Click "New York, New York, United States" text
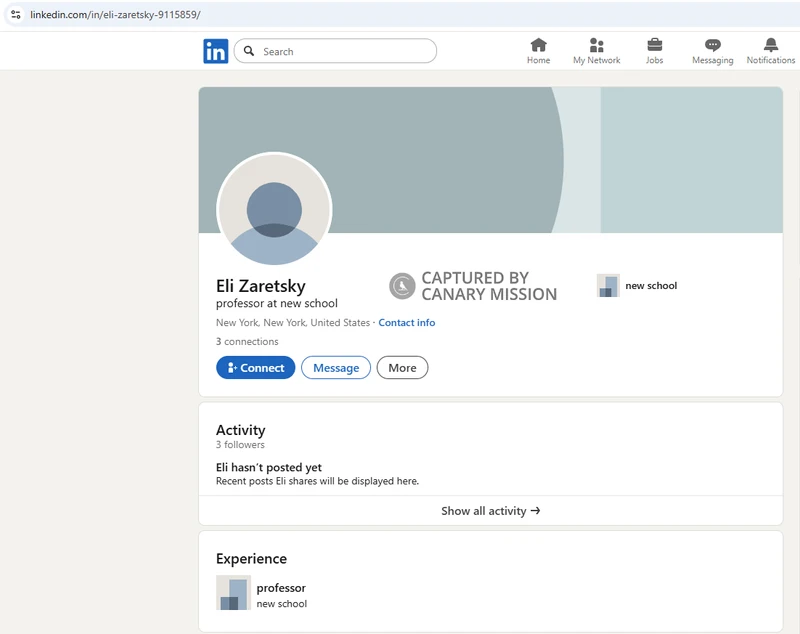 coord(292,323)
